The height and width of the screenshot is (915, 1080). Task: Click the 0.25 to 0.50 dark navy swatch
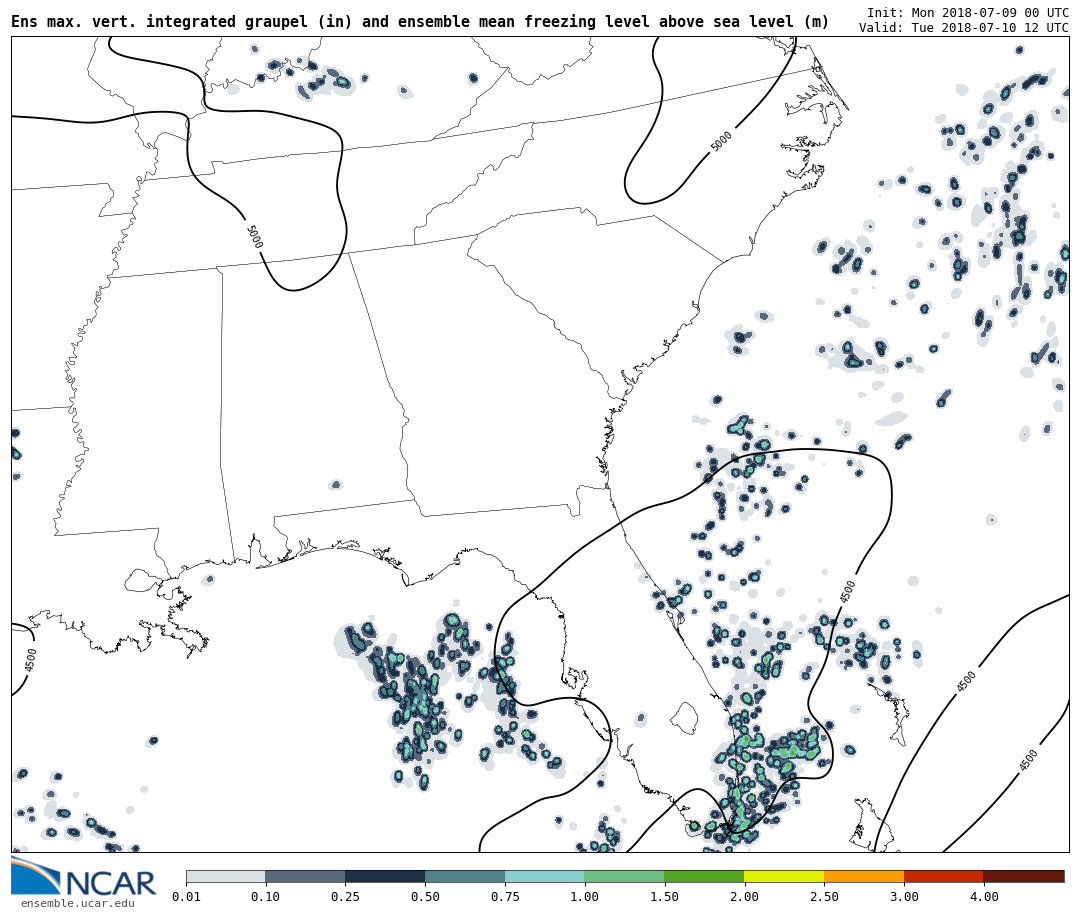tap(385, 876)
